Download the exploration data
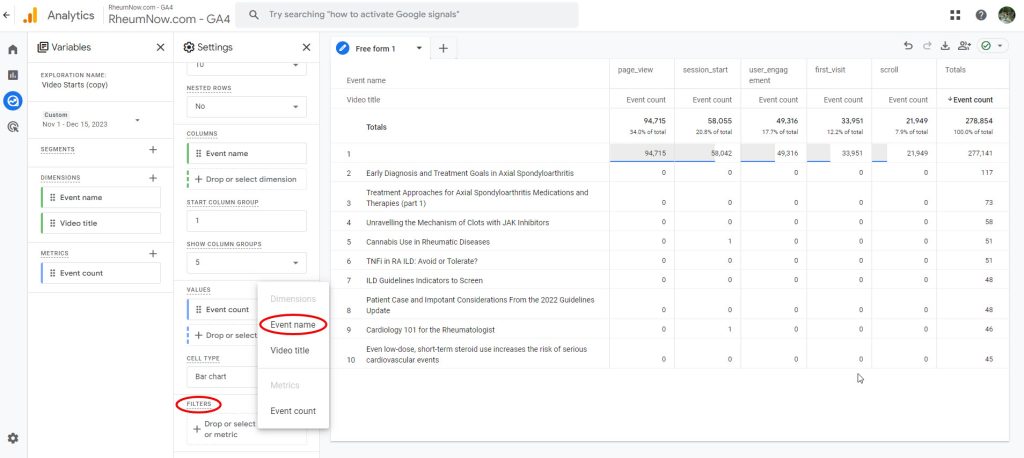 945,46
